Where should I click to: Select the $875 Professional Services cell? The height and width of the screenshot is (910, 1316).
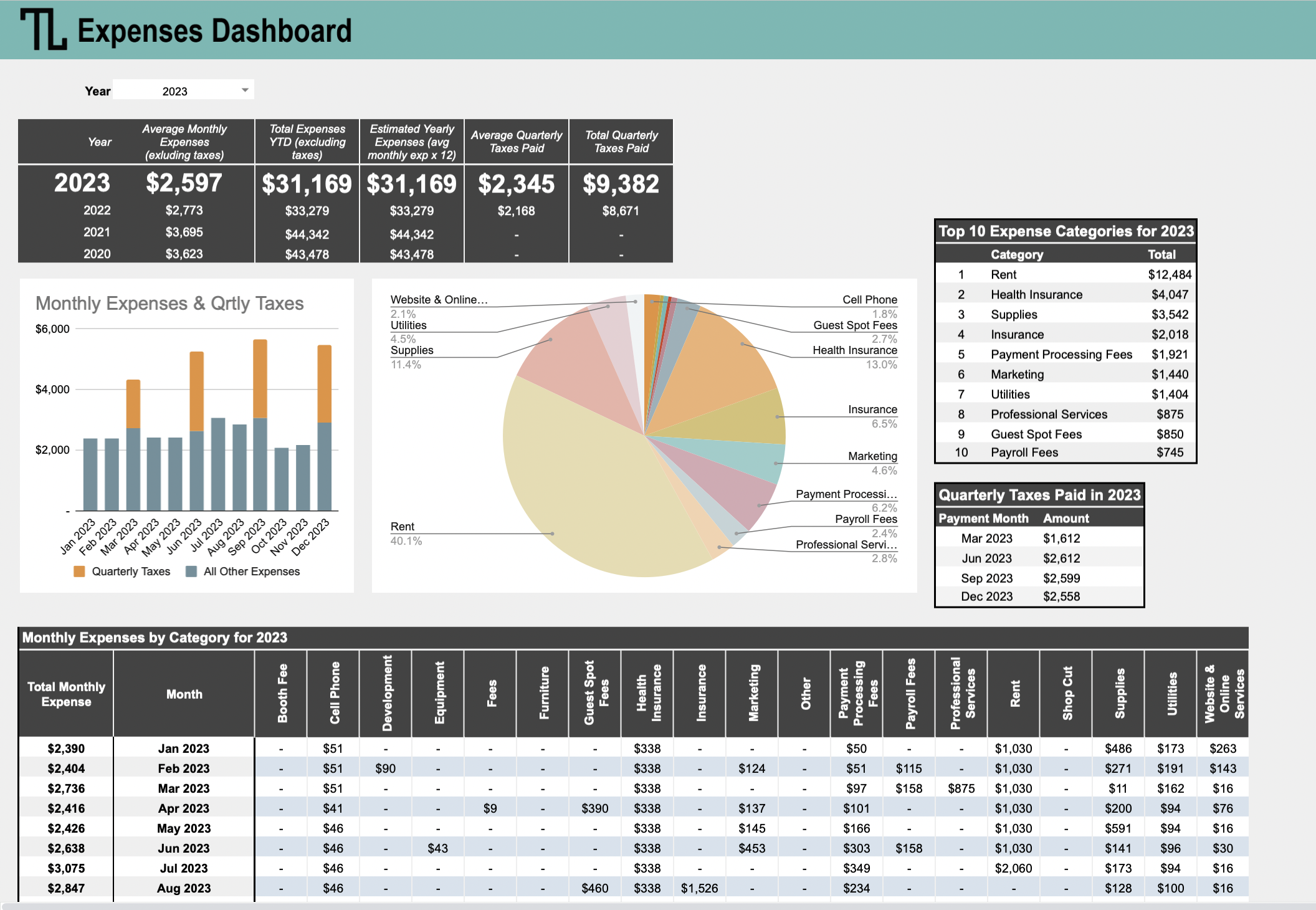961,788
